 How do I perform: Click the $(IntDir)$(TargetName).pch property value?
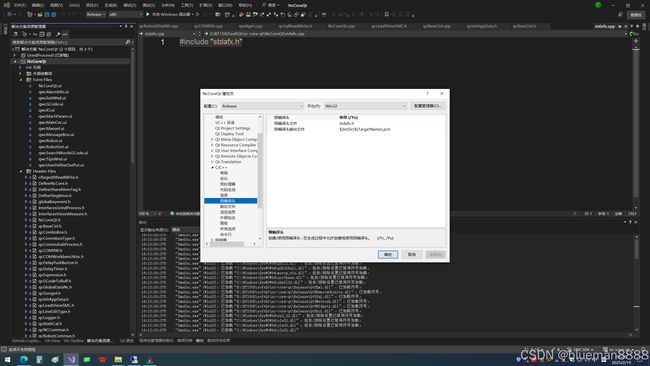click(365, 129)
